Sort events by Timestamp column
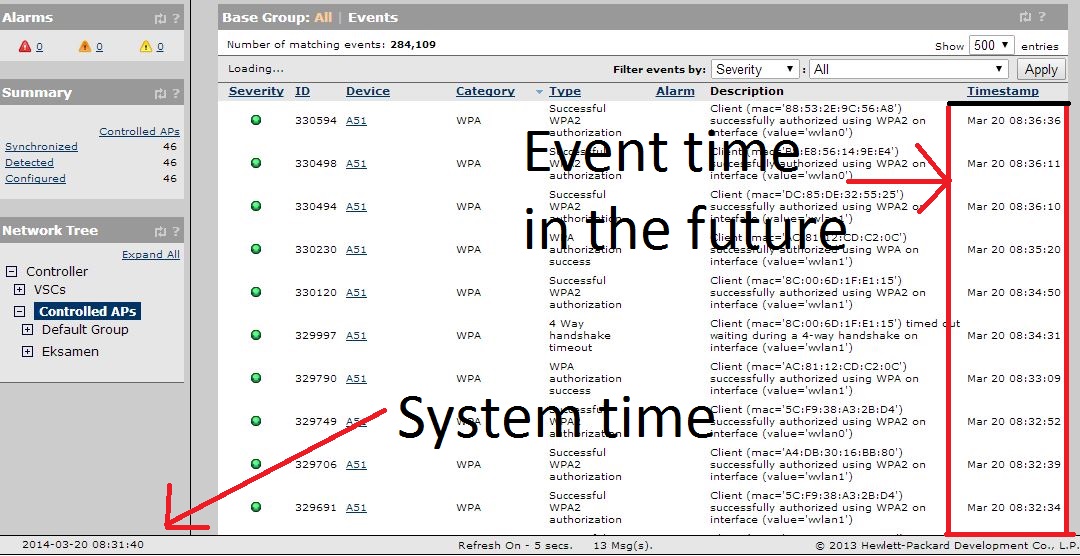 1003,91
